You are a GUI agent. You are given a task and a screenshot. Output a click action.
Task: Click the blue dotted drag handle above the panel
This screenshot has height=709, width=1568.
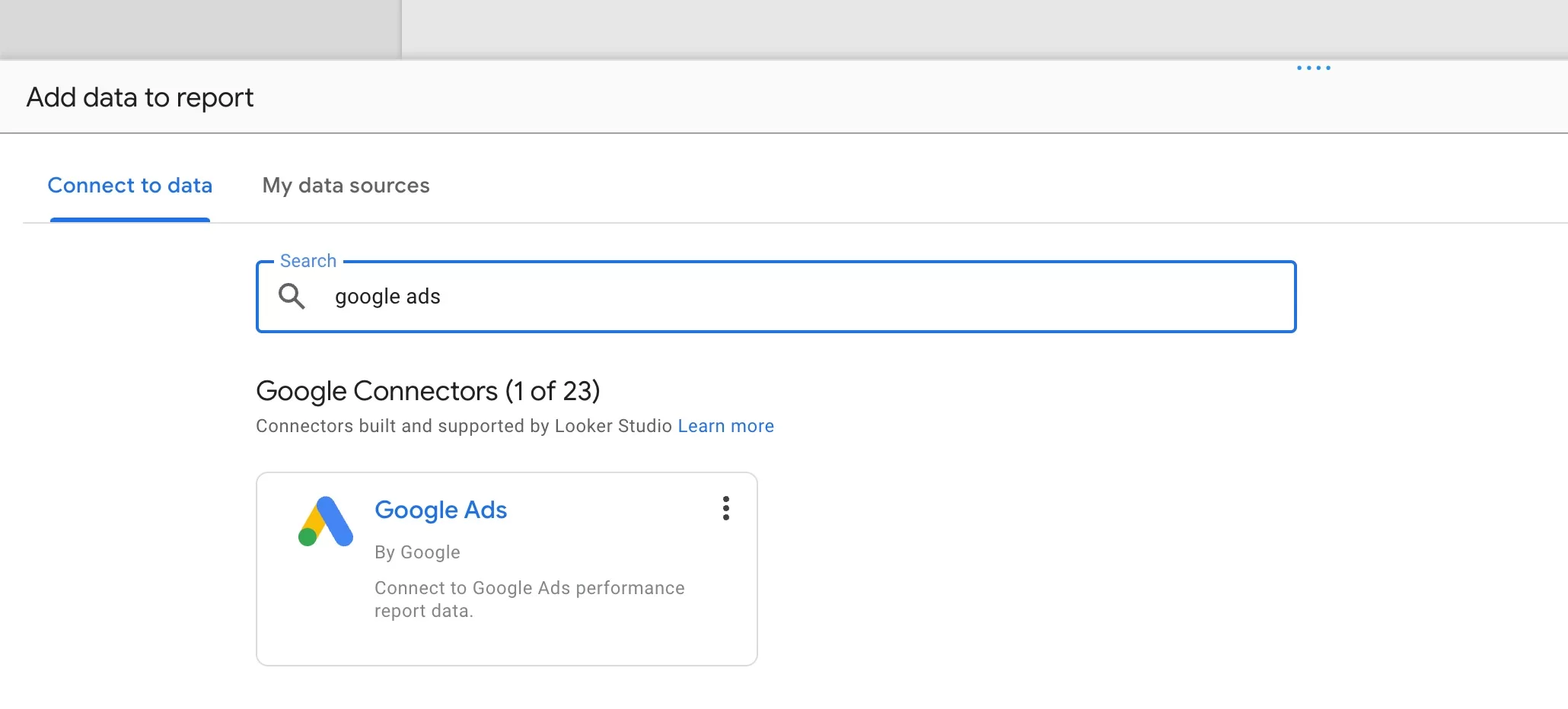point(1314,68)
